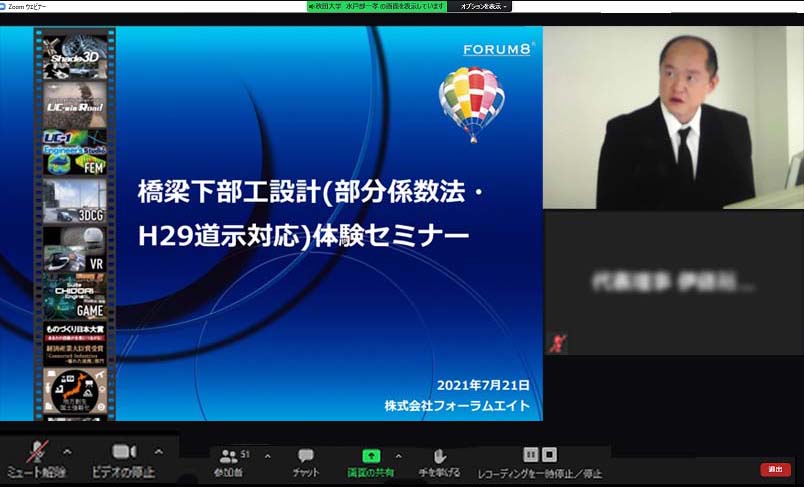
Task: Click the hot air balloon graphic
Action: pos(472,104)
